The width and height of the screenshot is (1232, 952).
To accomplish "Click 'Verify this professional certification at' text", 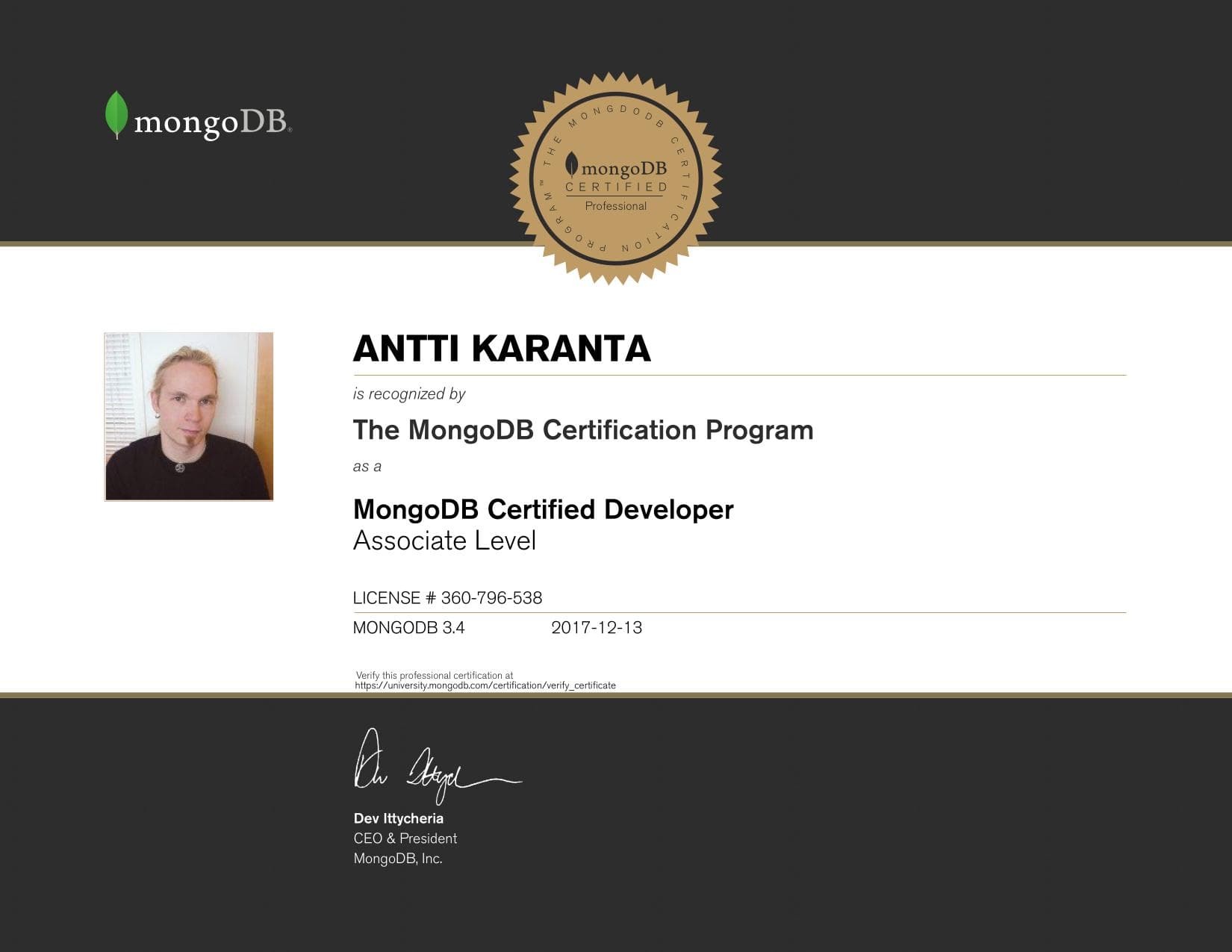I will click(435, 675).
